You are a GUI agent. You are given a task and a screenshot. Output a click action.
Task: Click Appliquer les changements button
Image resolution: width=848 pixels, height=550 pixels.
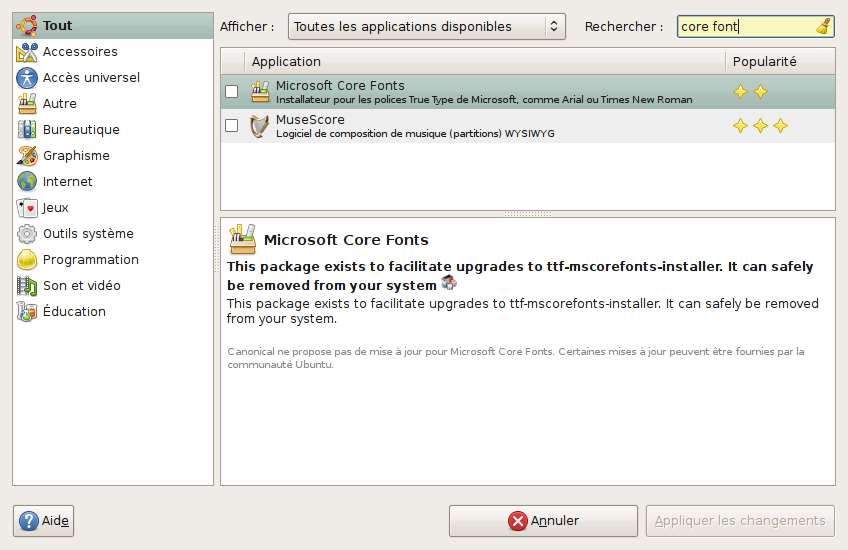tap(740, 521)
